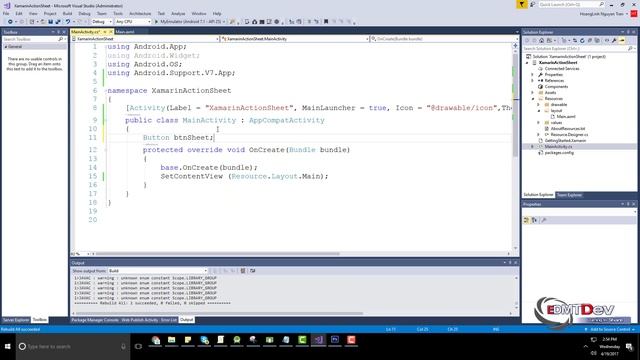
Task: Switch to the Server Explorer tab
Action: 16,320
